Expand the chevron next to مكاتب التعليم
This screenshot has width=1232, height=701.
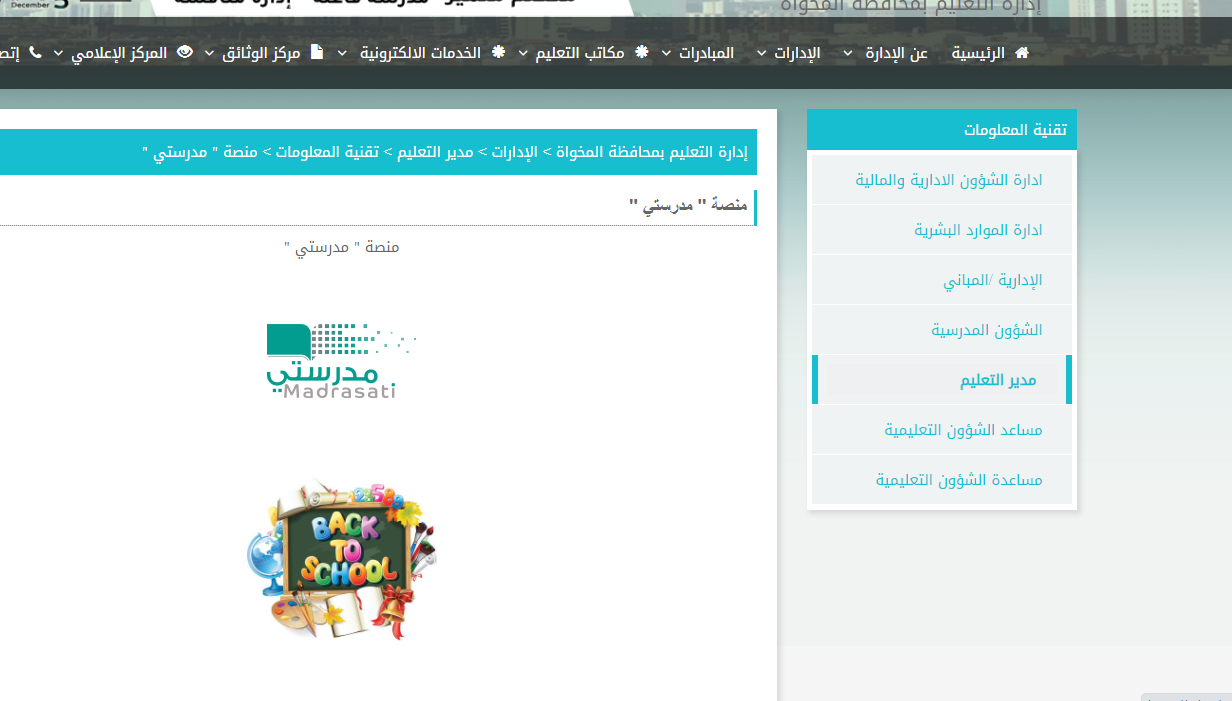pyautogui.click(x=522, y=53)
